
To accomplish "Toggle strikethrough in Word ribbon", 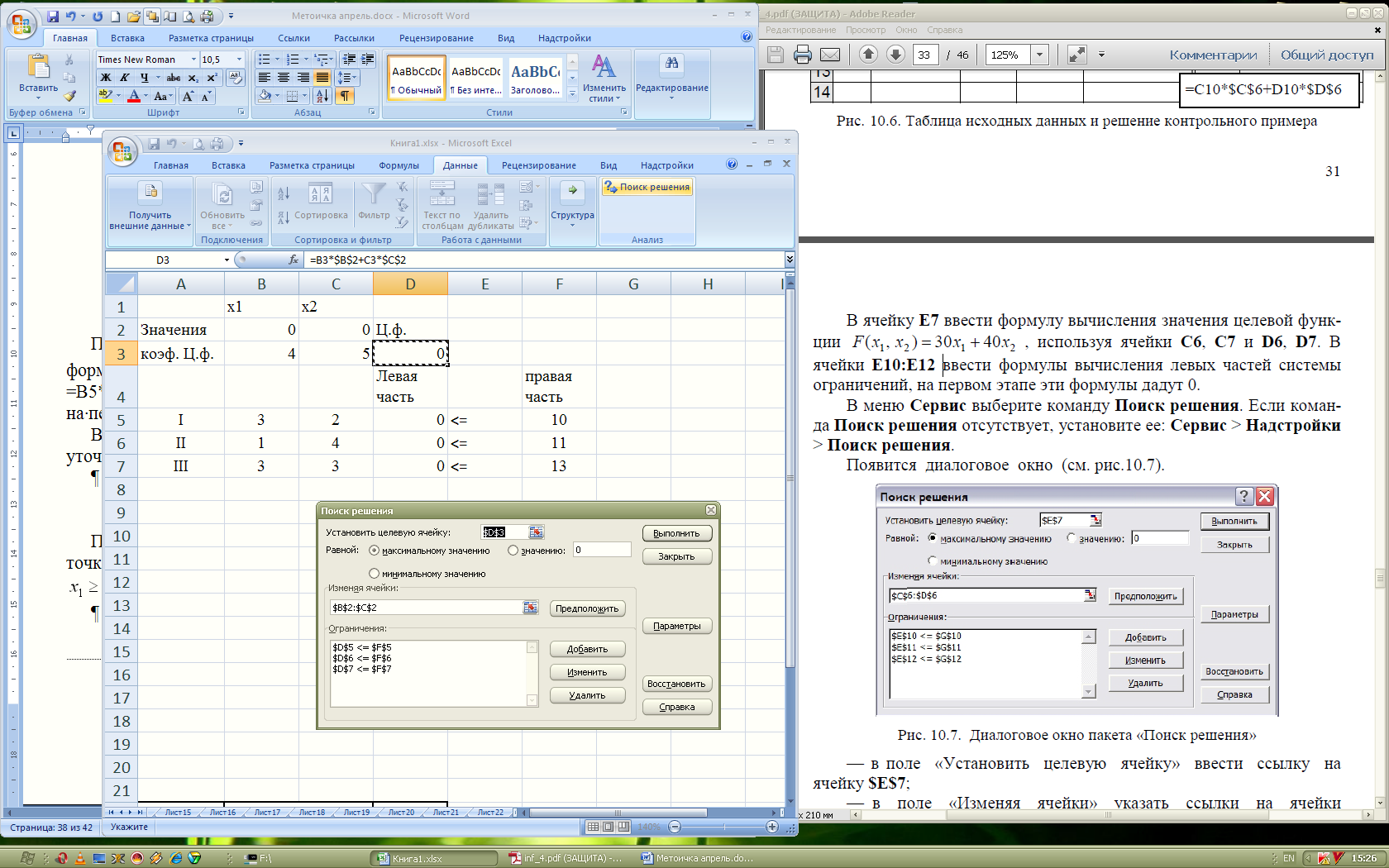I will coord(173,78).
